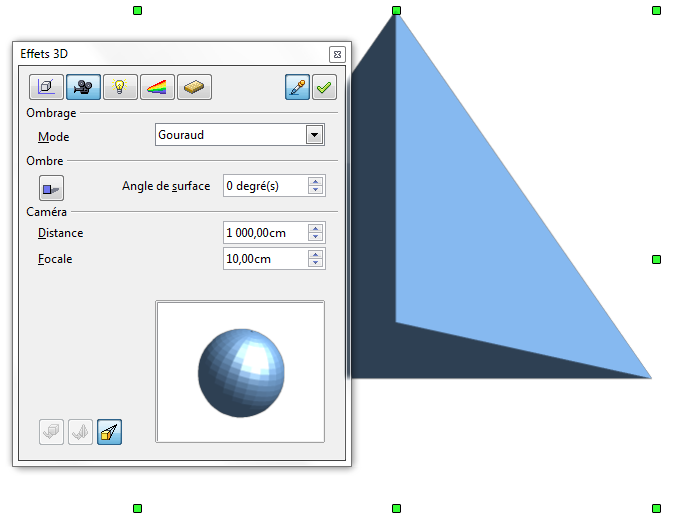This screenshot has width=677, height=528.
Task: Click the Mode label
Action: (54, 137)
